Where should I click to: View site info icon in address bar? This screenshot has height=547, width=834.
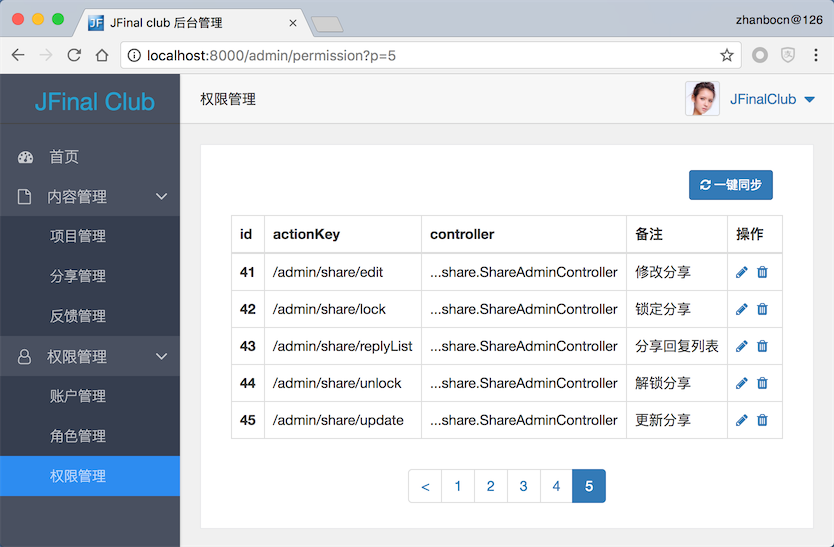[134, 55]
